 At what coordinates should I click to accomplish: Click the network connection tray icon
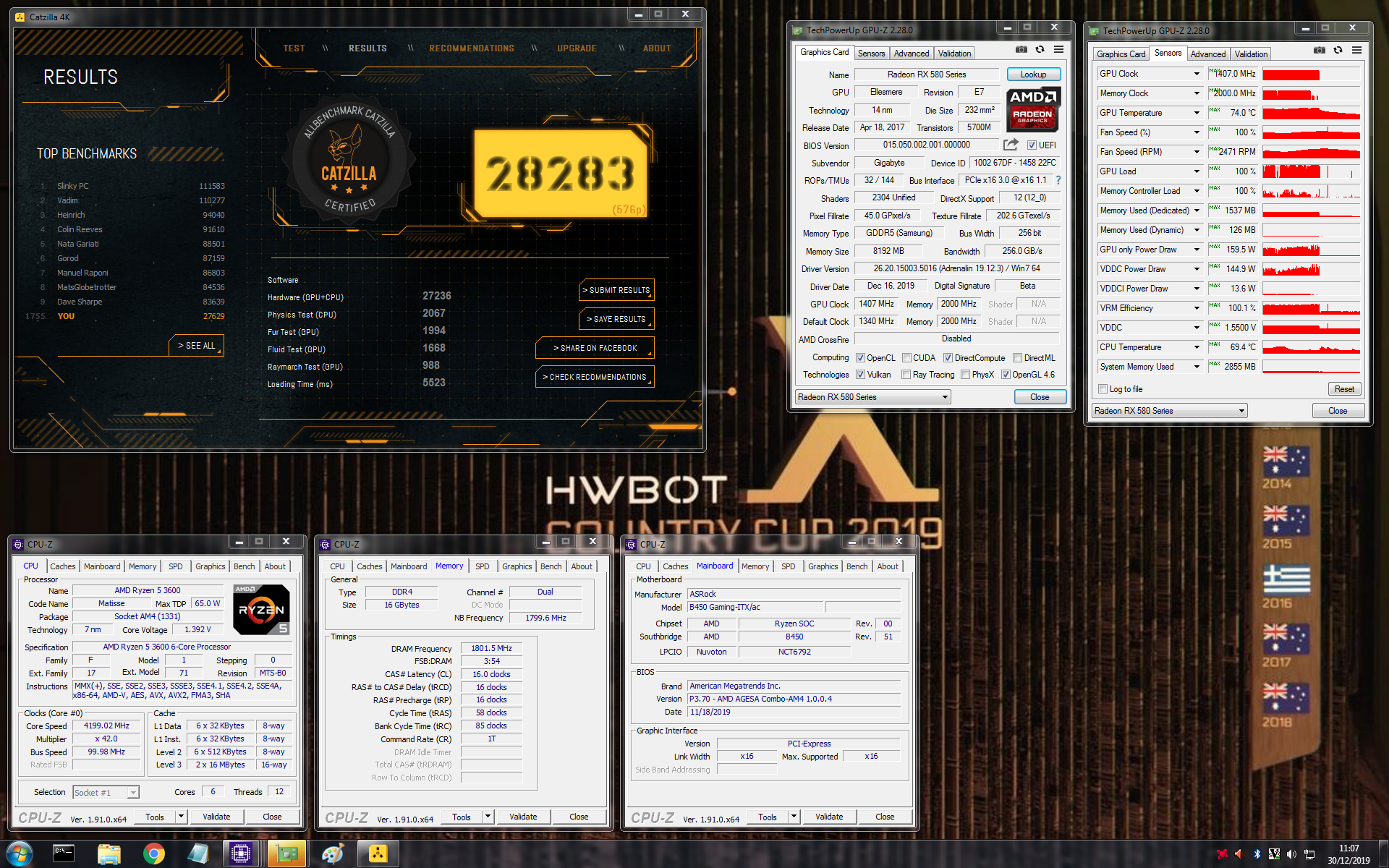tap(1309, 854)
